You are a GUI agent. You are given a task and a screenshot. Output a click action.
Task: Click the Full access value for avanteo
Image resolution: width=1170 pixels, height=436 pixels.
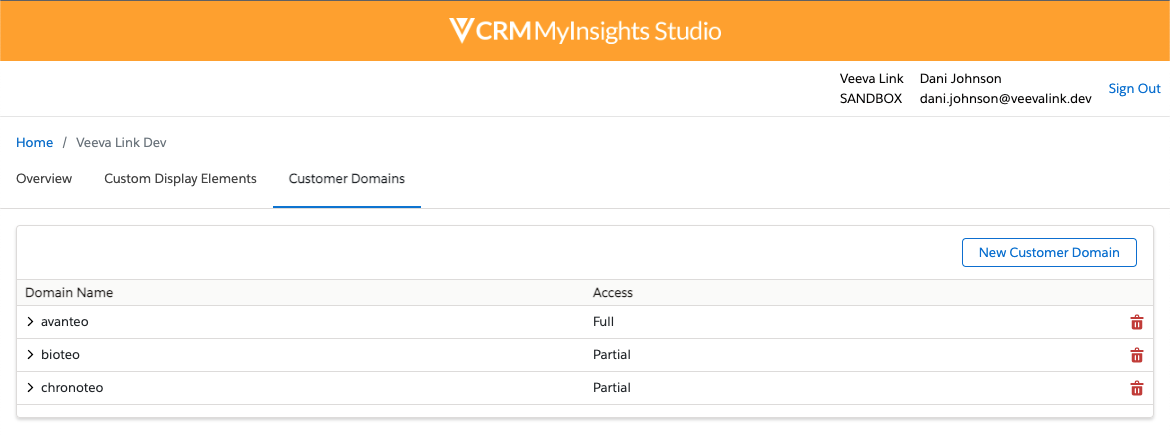coord(603,322)
